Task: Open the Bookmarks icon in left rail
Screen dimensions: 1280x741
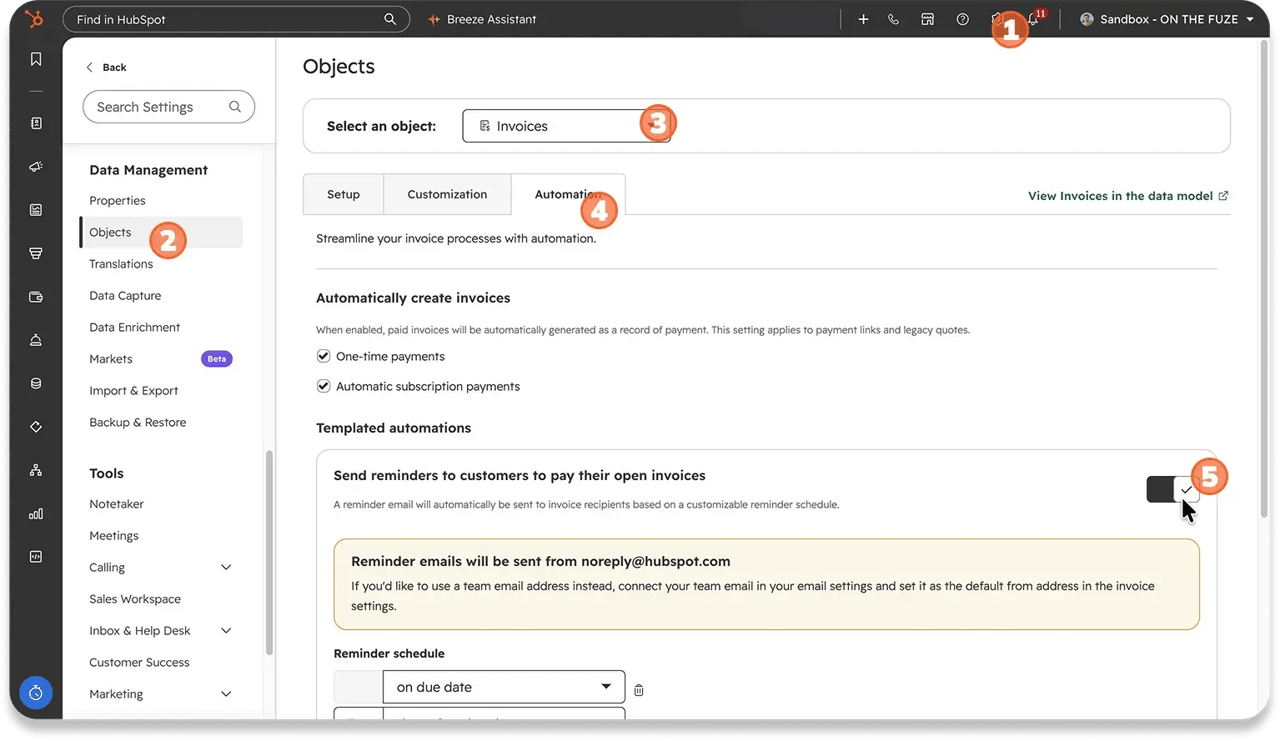Action: point(36,60)
